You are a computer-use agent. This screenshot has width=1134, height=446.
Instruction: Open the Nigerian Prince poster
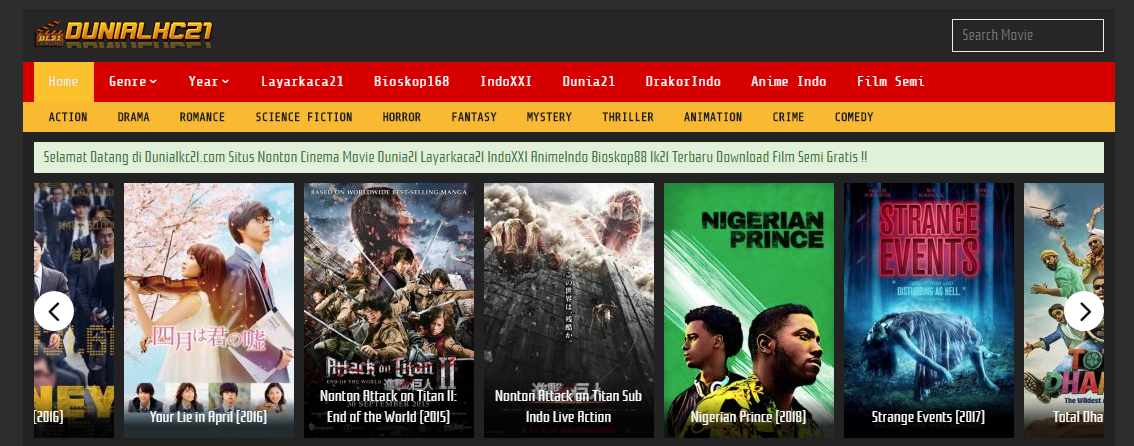click(x=749, y=310)
